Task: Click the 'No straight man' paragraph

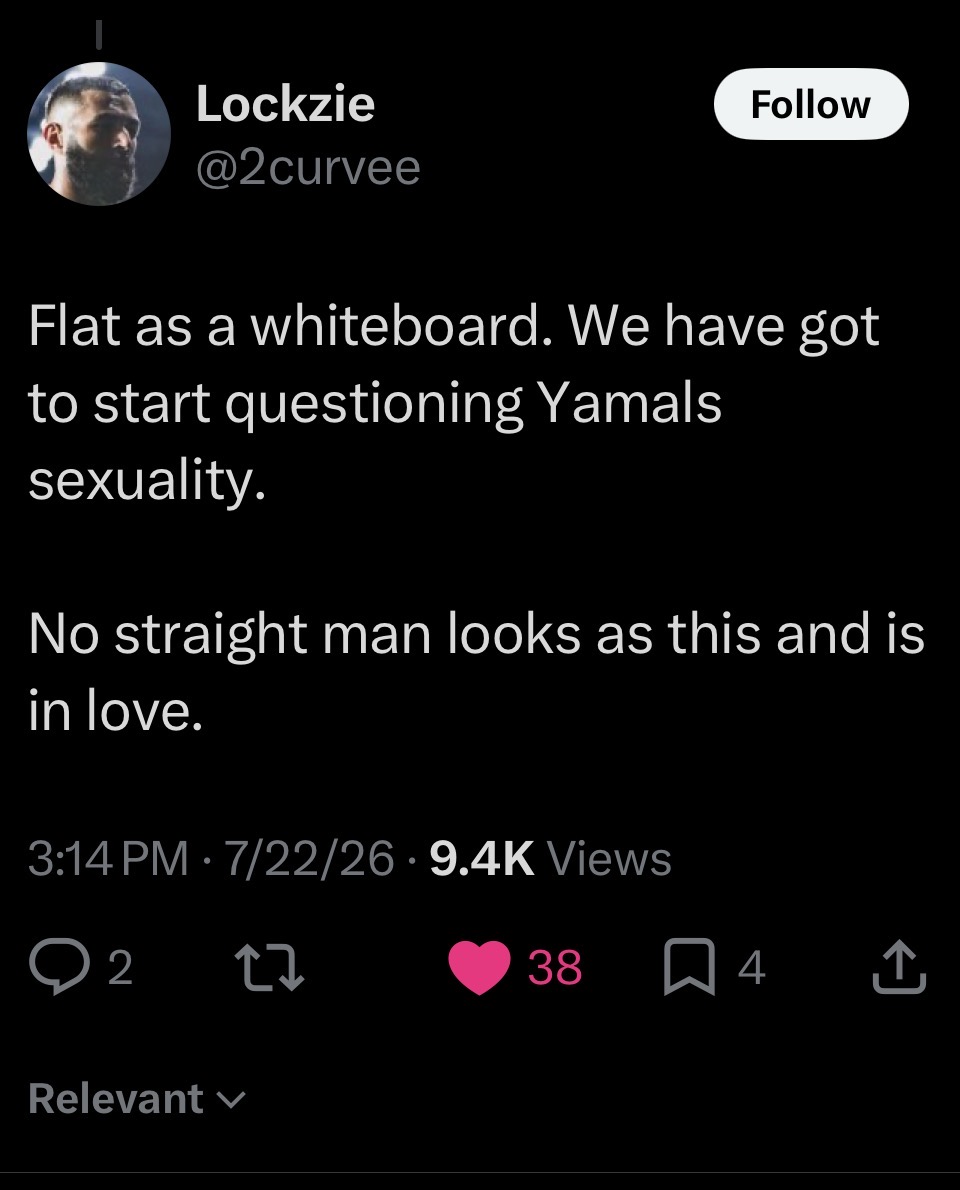Action: (x=477, y=672)
